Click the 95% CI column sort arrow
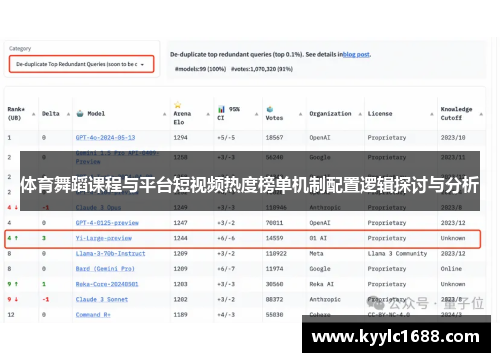The width and height of the screenshot is (500, 362). pos(256,114)
